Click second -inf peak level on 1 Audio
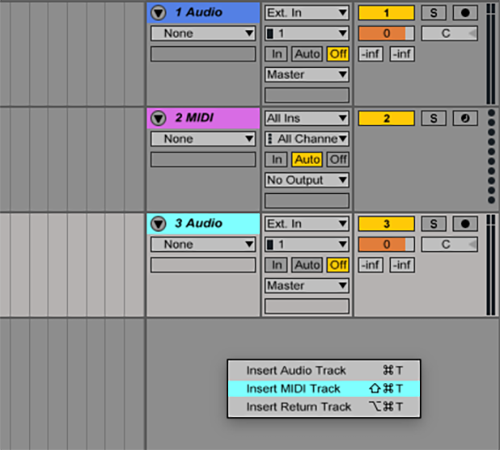The width and height of the screenshot is (500, 450). click(x=402, y=54)
